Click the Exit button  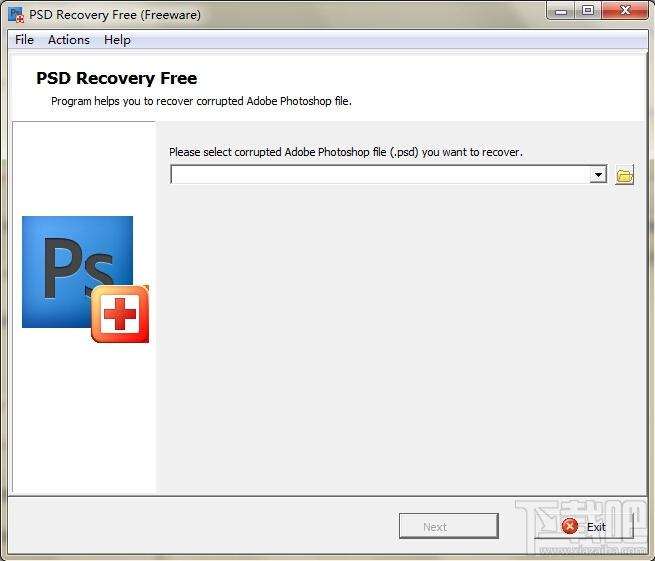(585, 526)
